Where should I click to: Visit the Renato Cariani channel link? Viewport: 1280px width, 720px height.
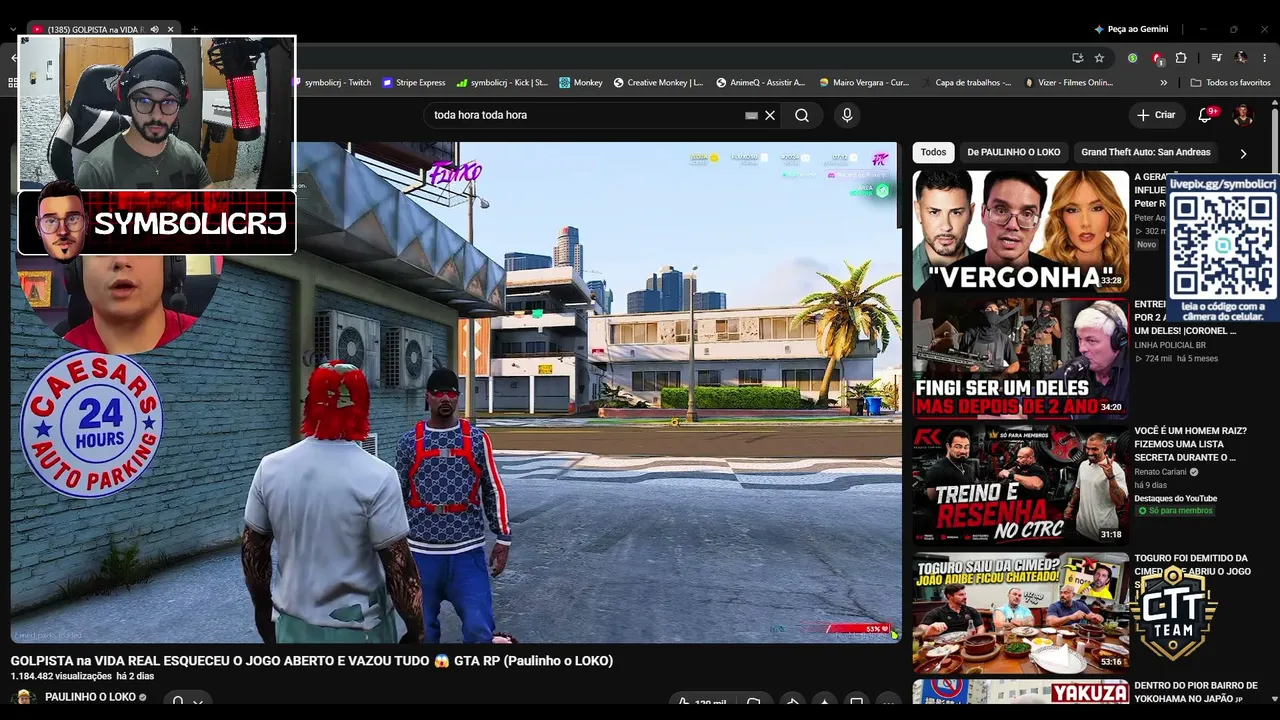click(x=1160, y=472)
